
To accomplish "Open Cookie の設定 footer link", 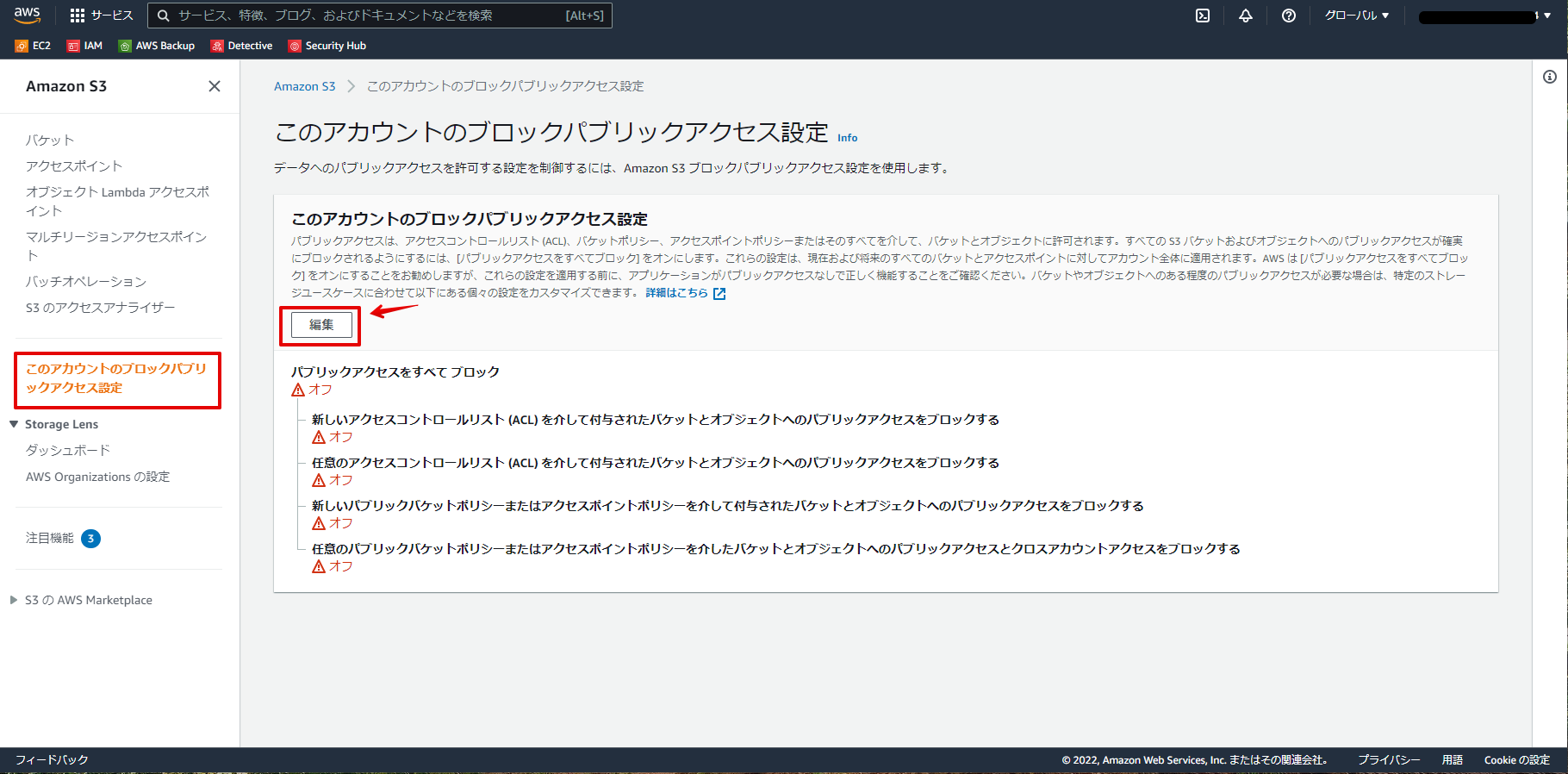I will pos(1516,760).
